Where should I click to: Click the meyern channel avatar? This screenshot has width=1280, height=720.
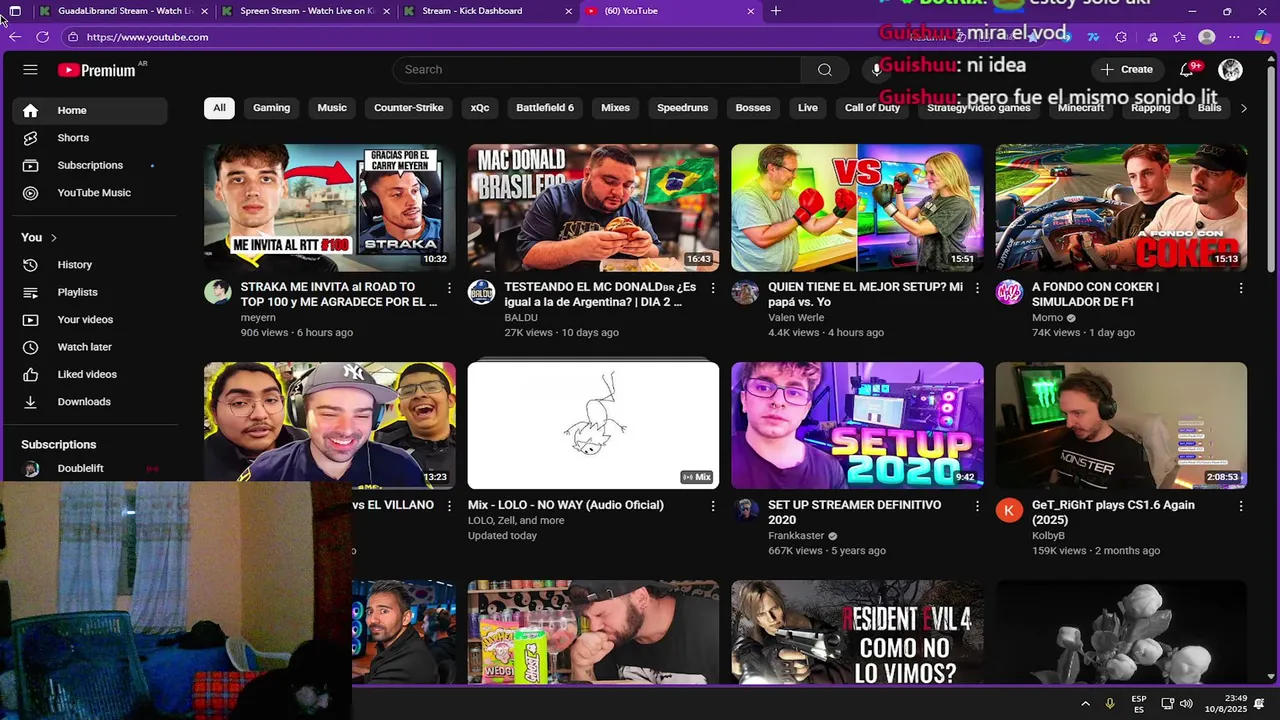[x=217, y=292]
